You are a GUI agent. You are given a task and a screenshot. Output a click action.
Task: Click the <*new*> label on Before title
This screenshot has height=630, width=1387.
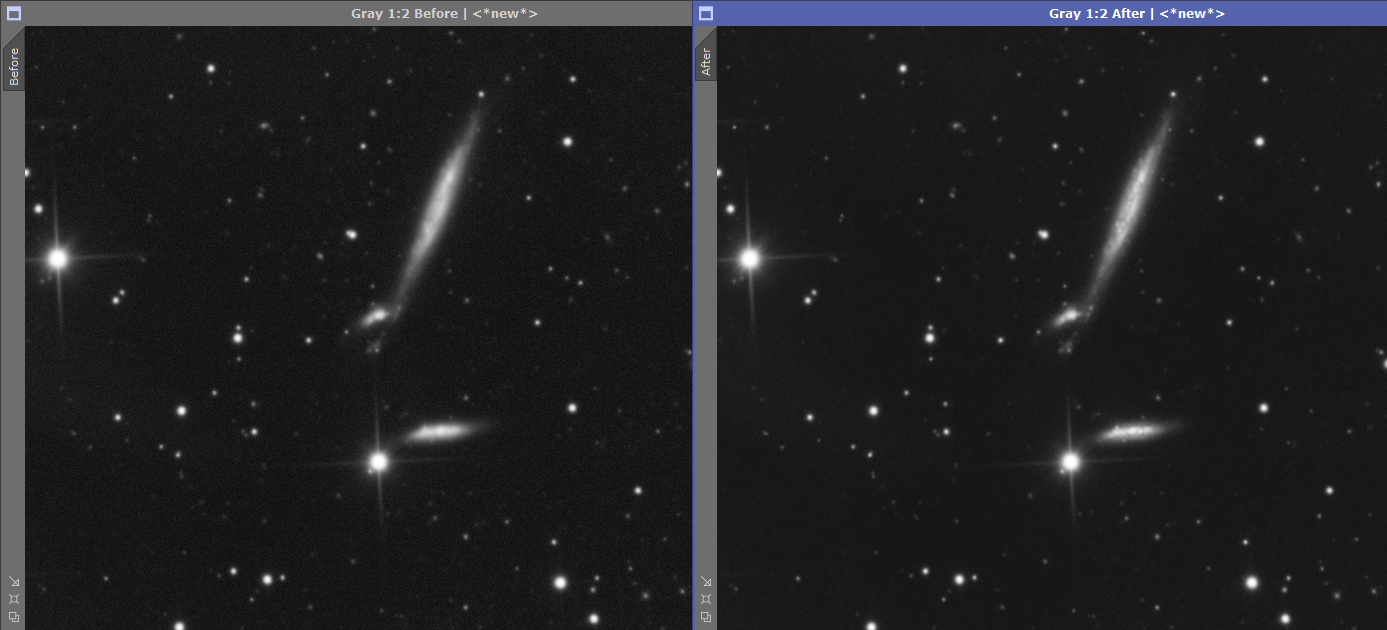tap(507, 13)
